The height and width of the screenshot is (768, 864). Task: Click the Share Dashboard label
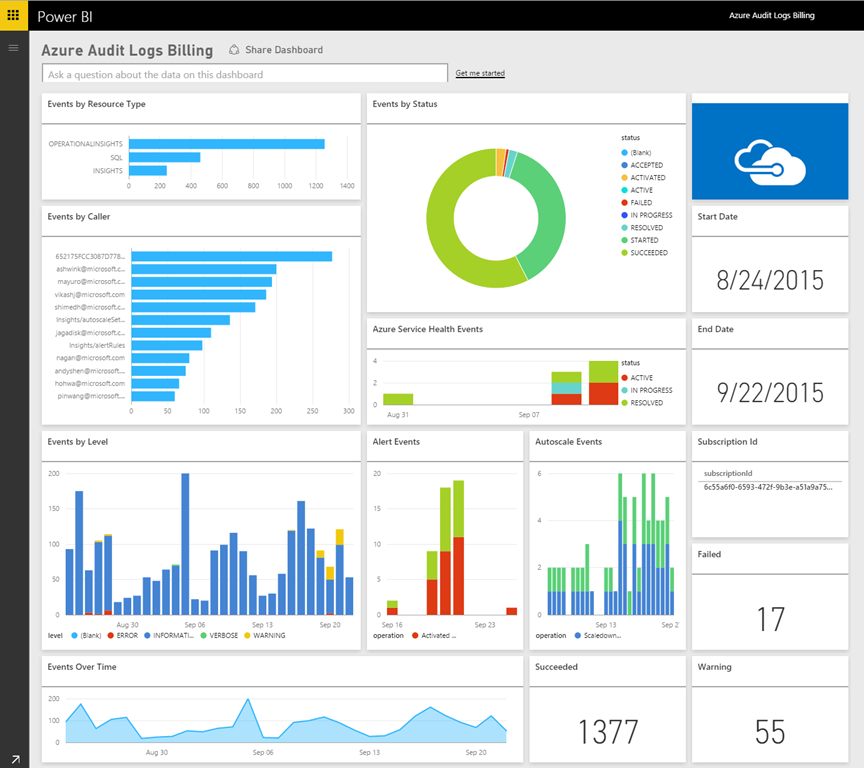284,50
